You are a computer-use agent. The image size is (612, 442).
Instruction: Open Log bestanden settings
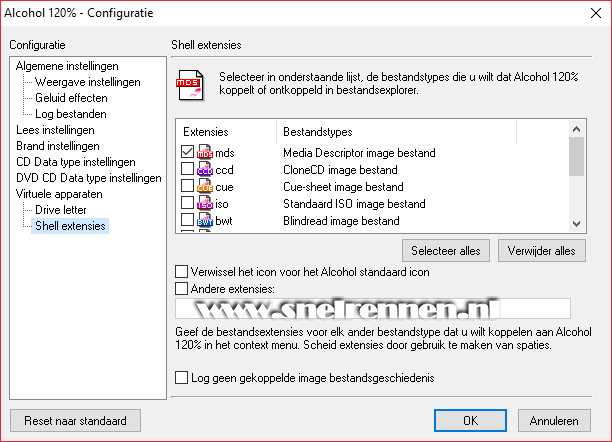coord(71,114)
